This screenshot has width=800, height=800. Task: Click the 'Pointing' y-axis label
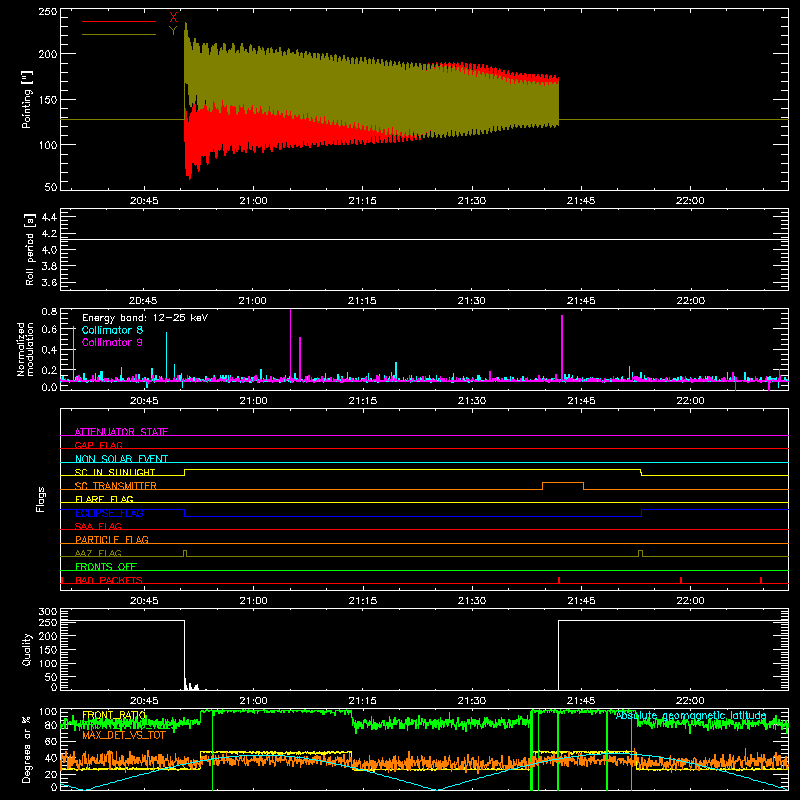(x=27, y=99)
